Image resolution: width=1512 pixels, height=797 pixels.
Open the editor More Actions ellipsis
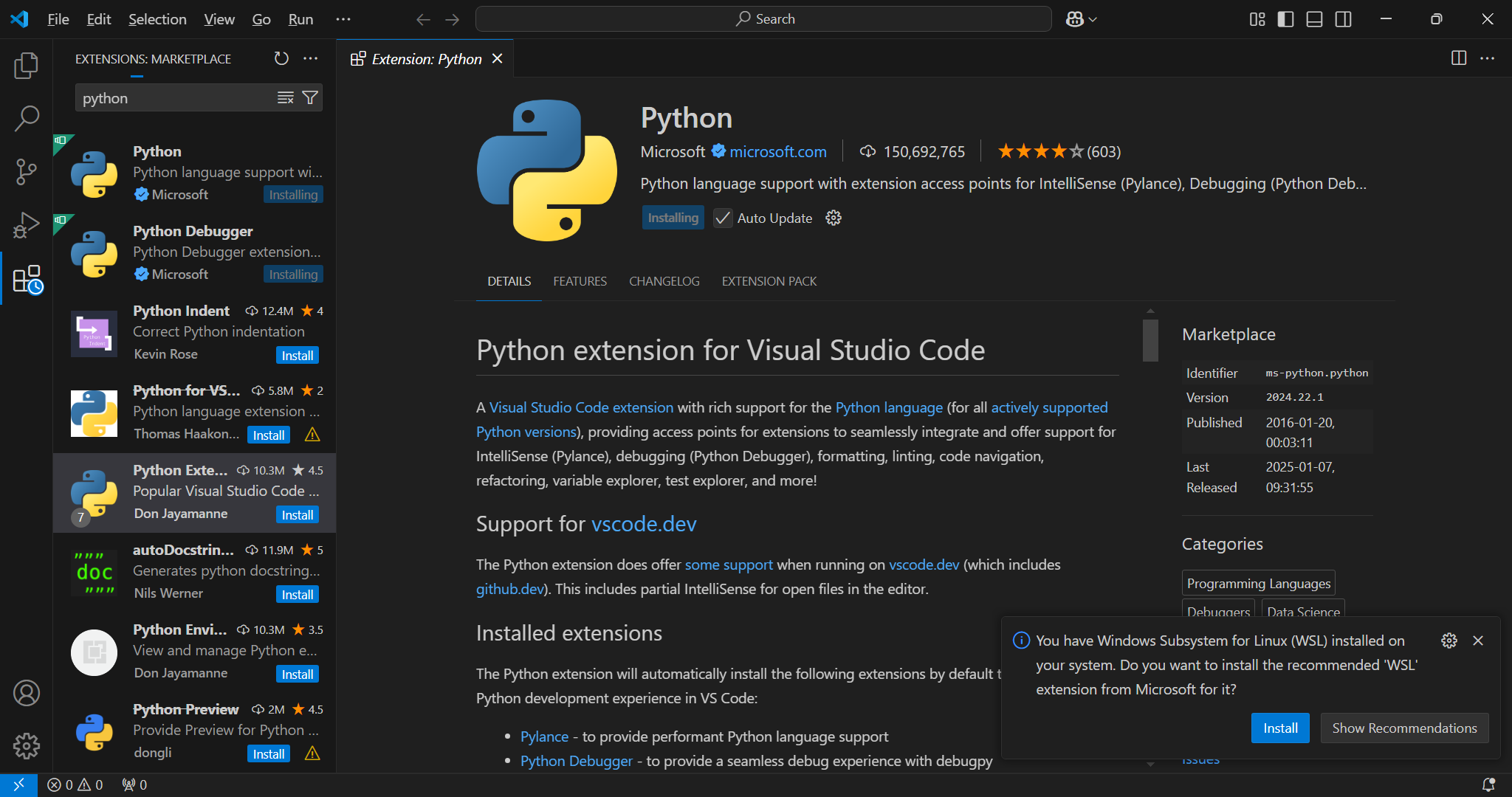1488,58
